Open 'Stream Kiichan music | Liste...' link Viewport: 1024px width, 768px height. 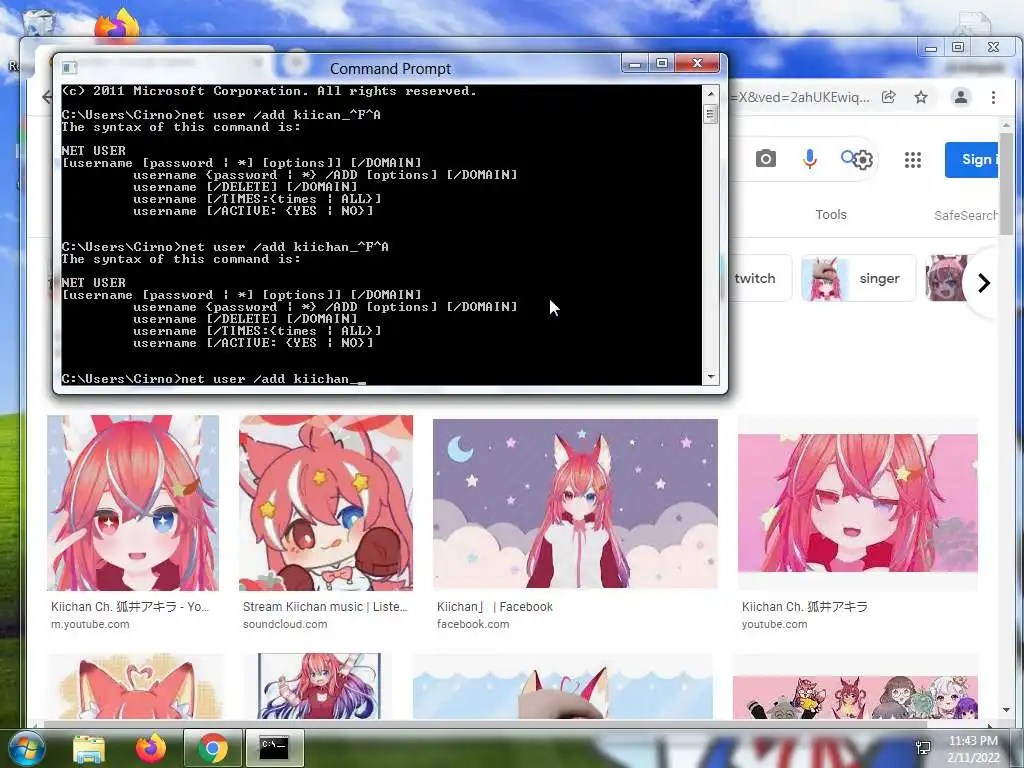tap(325, 607)
